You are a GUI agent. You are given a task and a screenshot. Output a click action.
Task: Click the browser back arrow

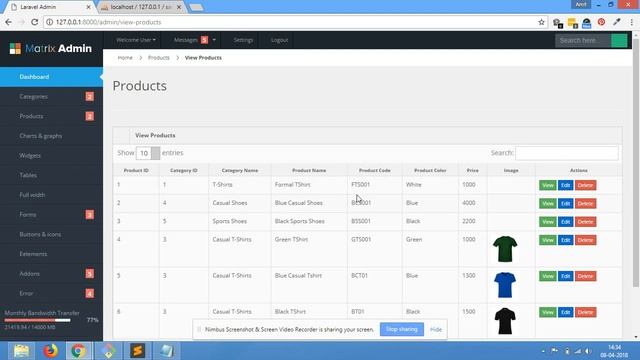[x=9, y=22]
